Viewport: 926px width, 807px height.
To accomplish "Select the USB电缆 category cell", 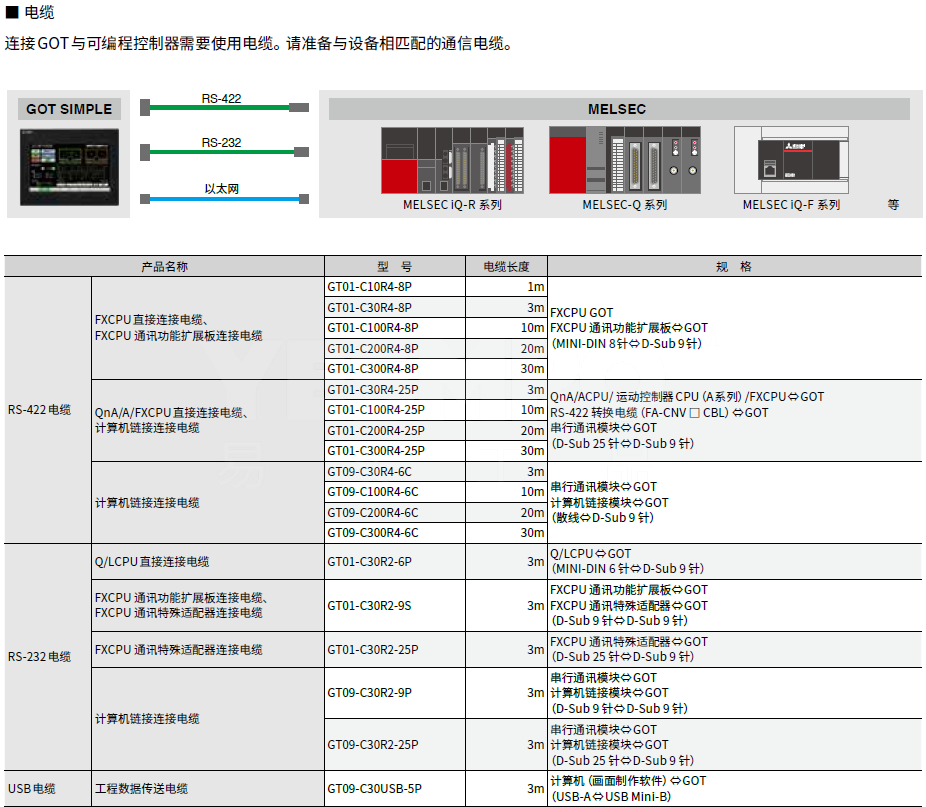I will click(32, 789).
